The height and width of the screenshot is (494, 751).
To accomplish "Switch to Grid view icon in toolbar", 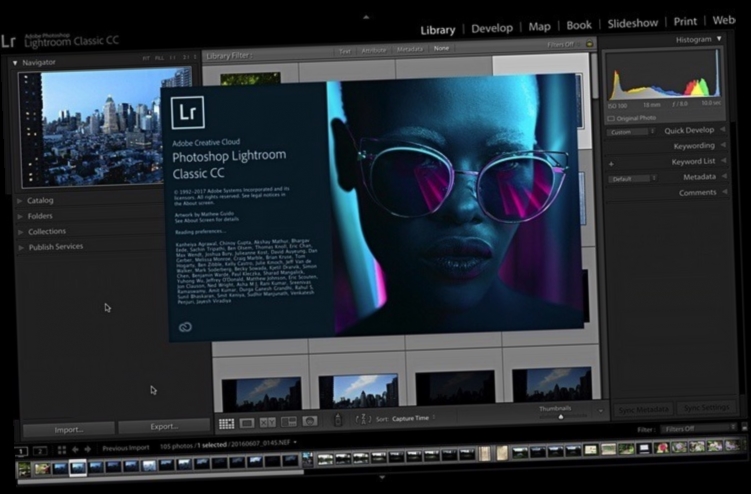I will [227, 424].
